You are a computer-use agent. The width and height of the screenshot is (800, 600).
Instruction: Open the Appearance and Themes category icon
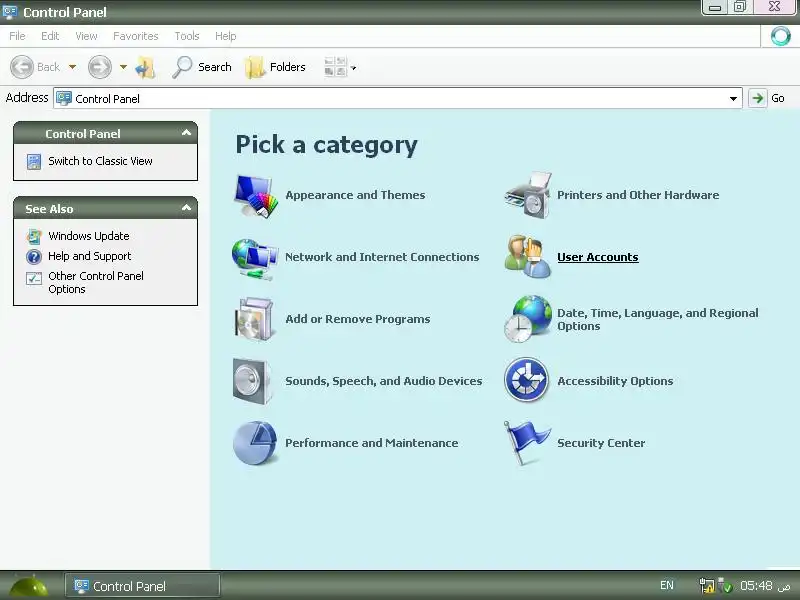pos(256,196)
